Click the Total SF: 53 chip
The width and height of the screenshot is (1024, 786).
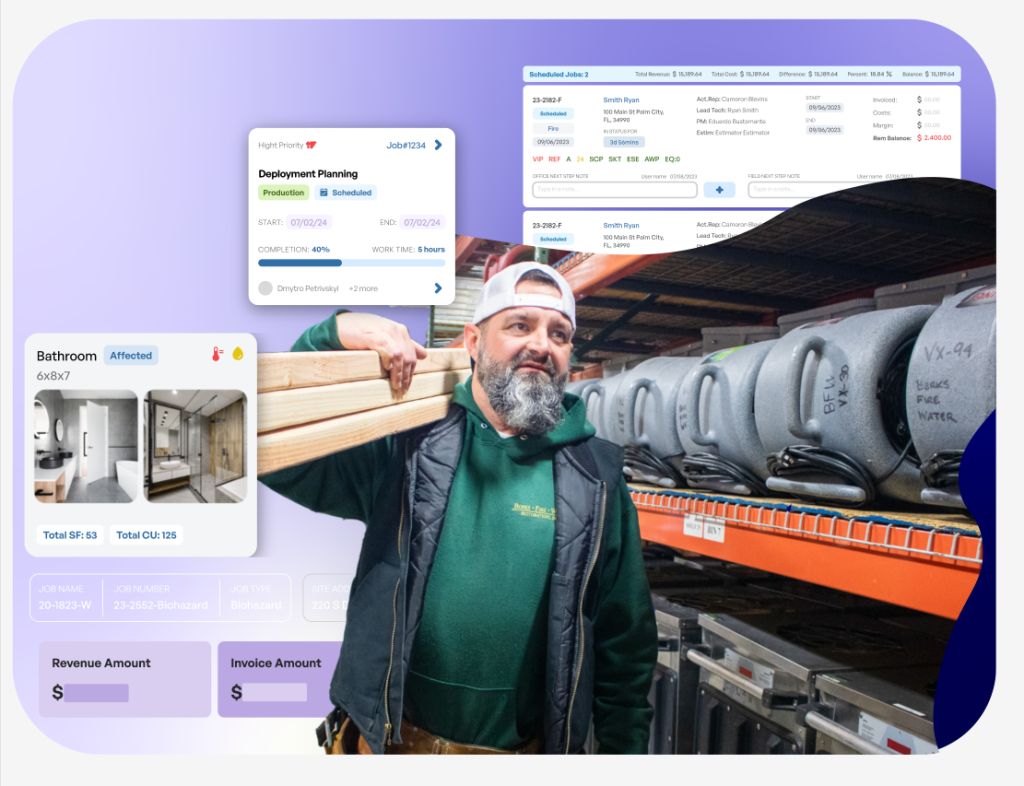click(70, 535)
